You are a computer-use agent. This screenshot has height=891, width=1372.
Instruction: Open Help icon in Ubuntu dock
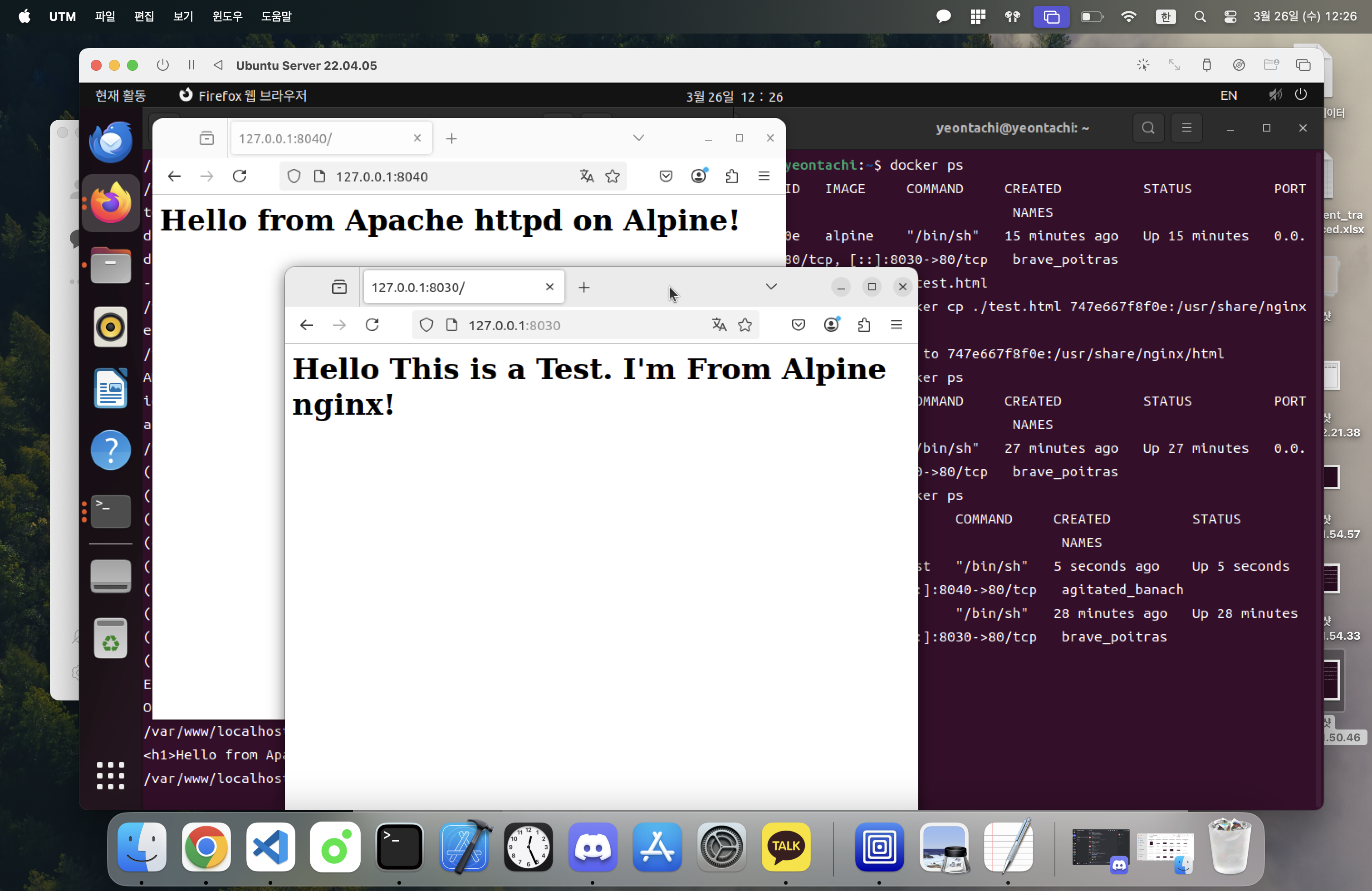click(111, 450)
